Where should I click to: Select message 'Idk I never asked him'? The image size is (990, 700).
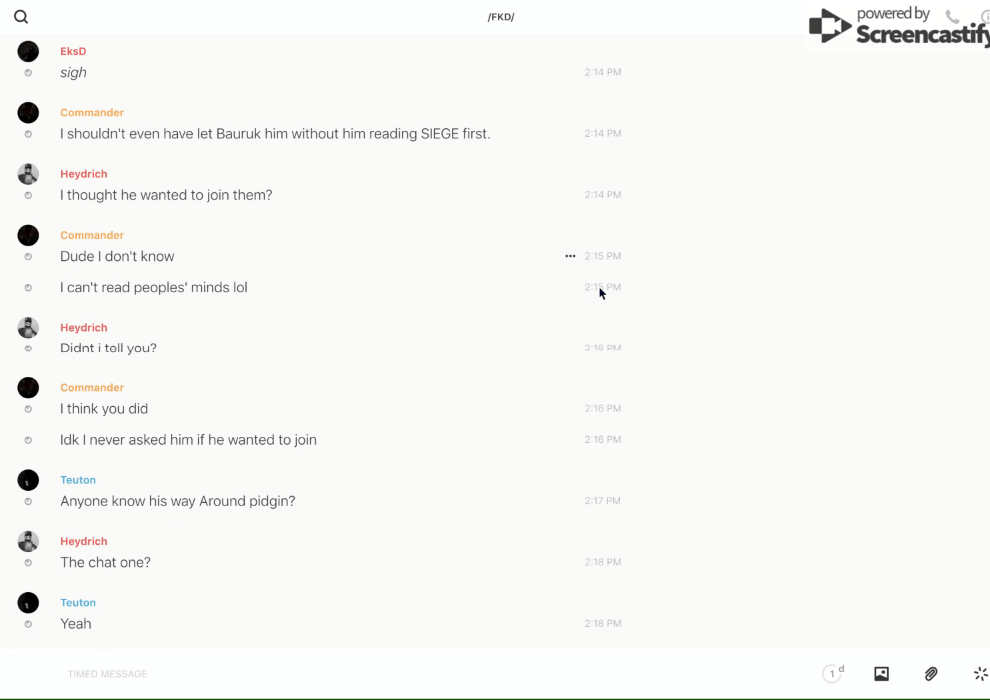tap(188, 440)
